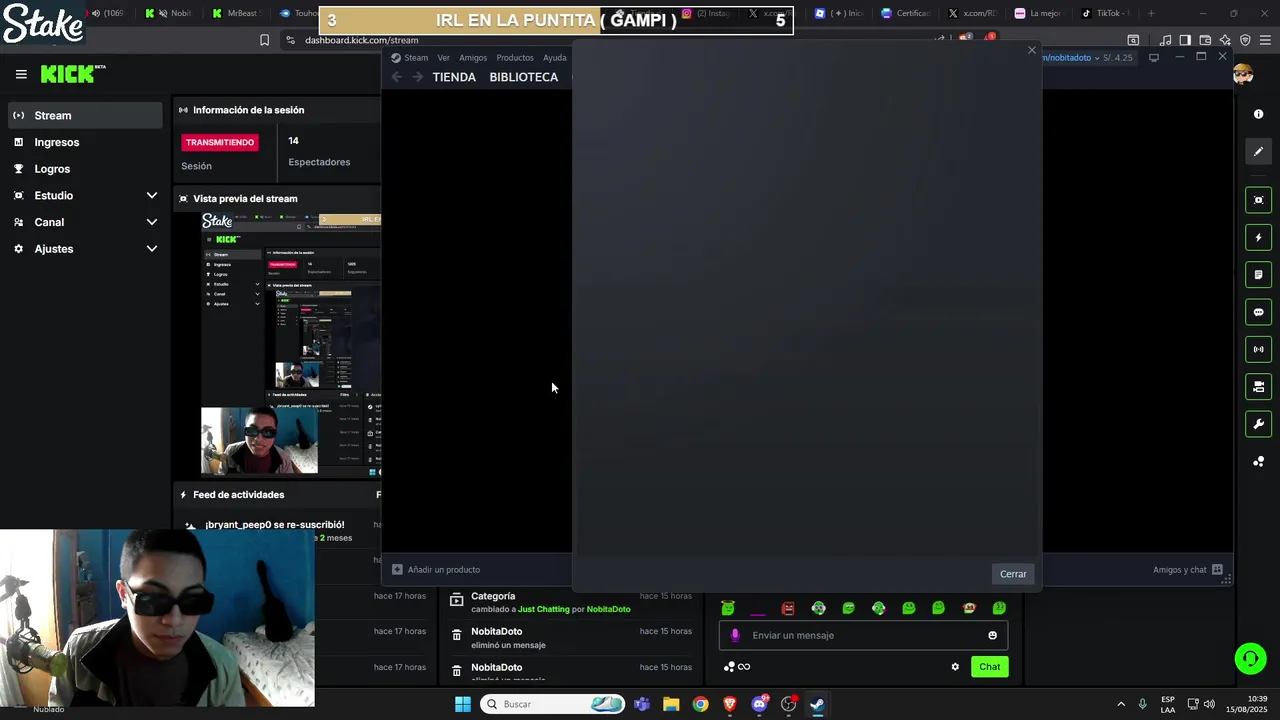Viewport: 1280px width, 720px height.
Task: Click TRANSMITIENDO status badge
Action: 220,142
